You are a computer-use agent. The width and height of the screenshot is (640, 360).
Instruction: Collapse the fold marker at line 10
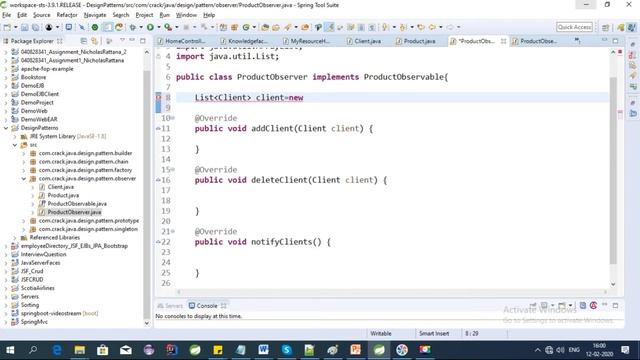click(173, 118)
